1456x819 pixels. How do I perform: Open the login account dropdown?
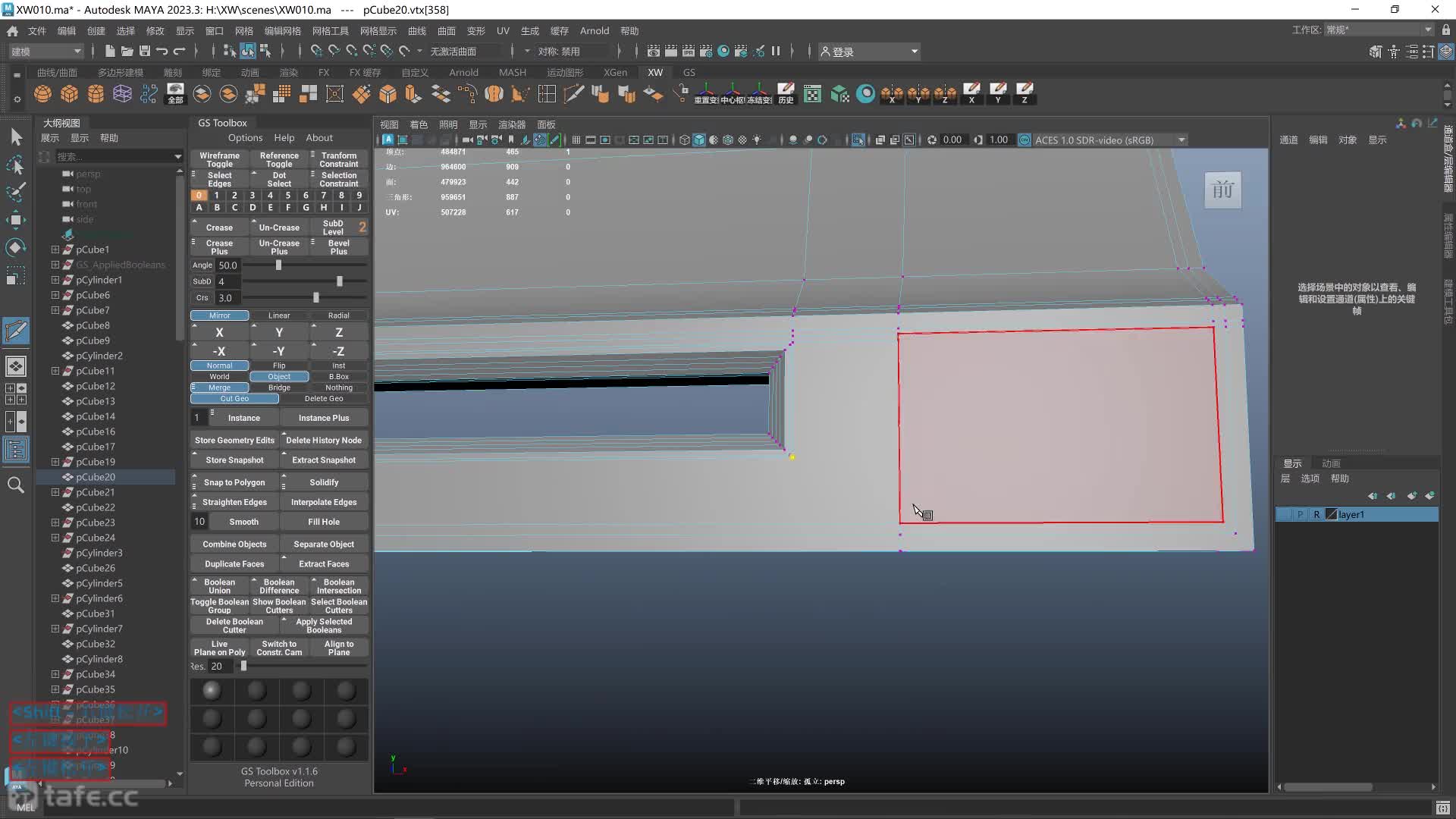870,52
